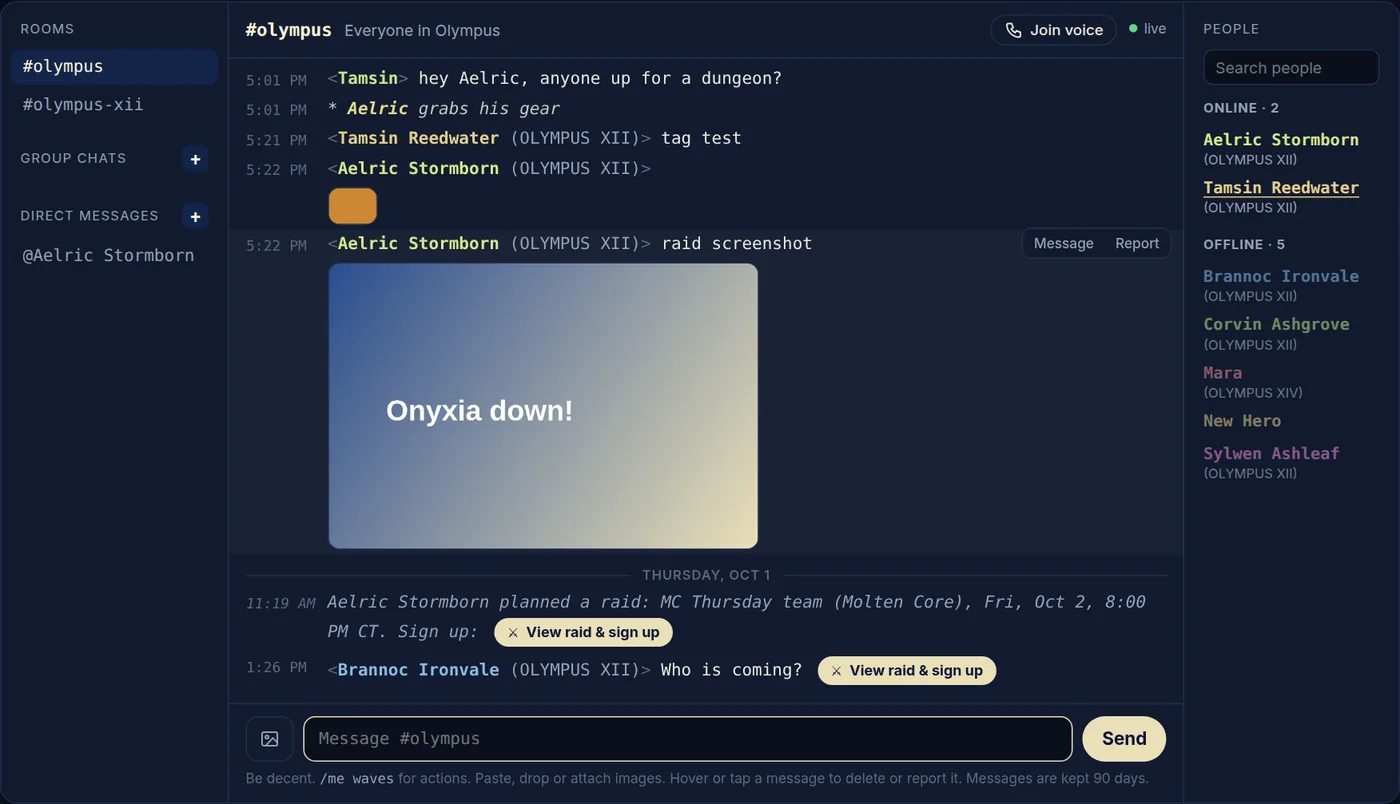Click the "OFFLINE · 5" section heading
The width and height of the screenshot is (1400, 804).
point(1244,244)
